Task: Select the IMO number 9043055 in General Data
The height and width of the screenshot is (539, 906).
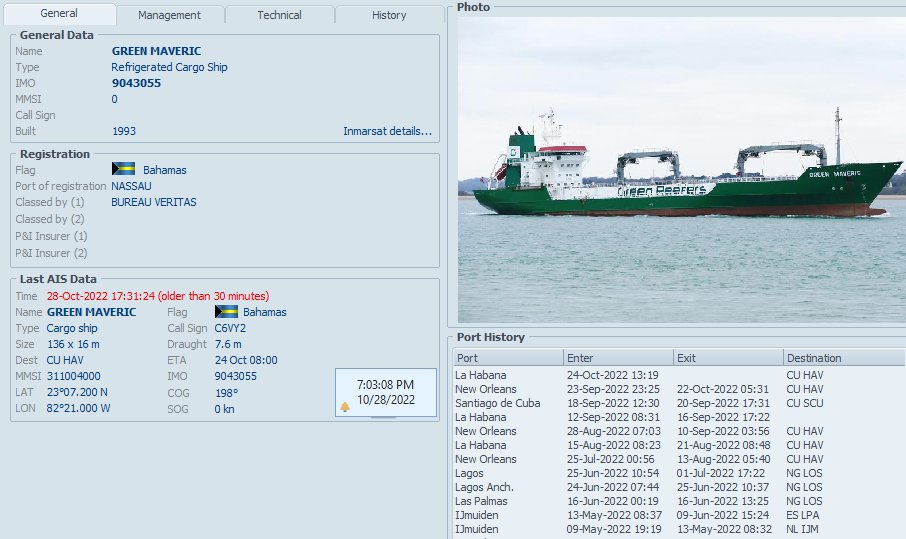Action: click(x=136, y=83)
